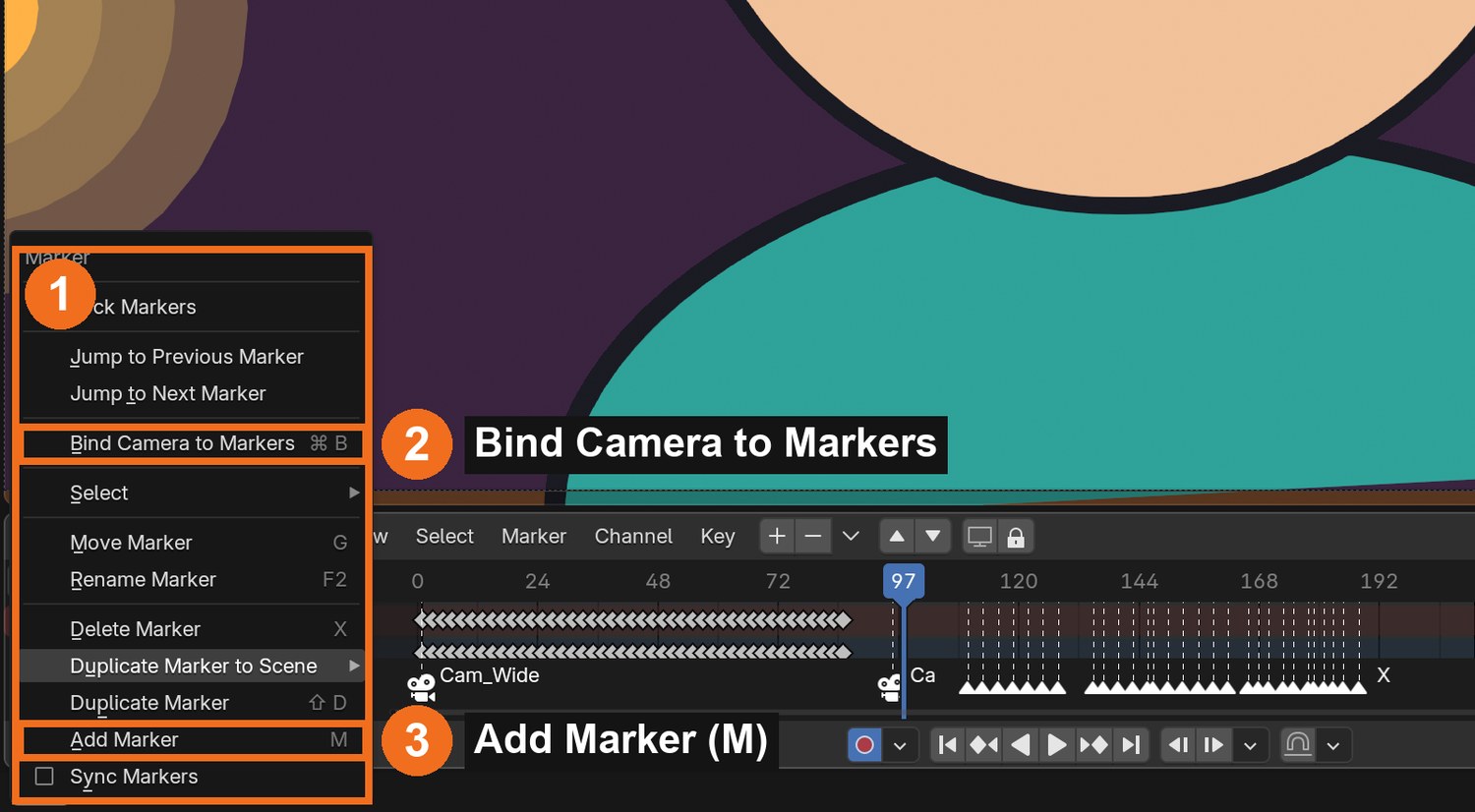This screenshot has height=812, width=1475.
Task: Play the animation in reverse
Action: coord(1021,745)
